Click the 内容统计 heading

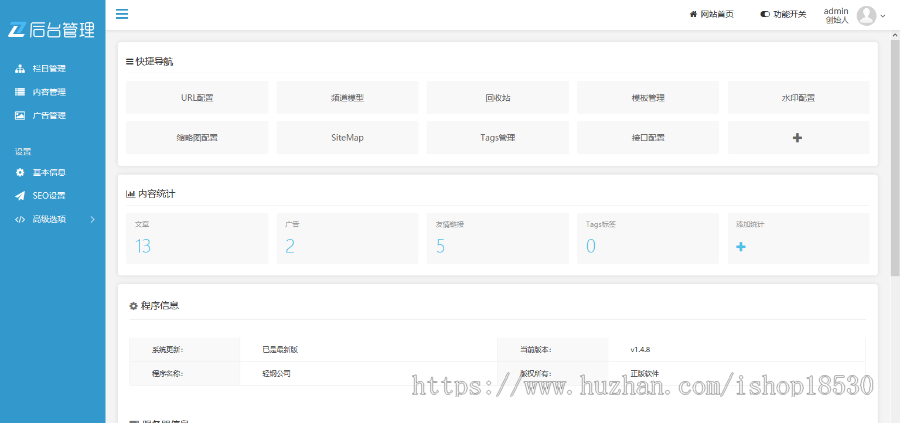157,194
